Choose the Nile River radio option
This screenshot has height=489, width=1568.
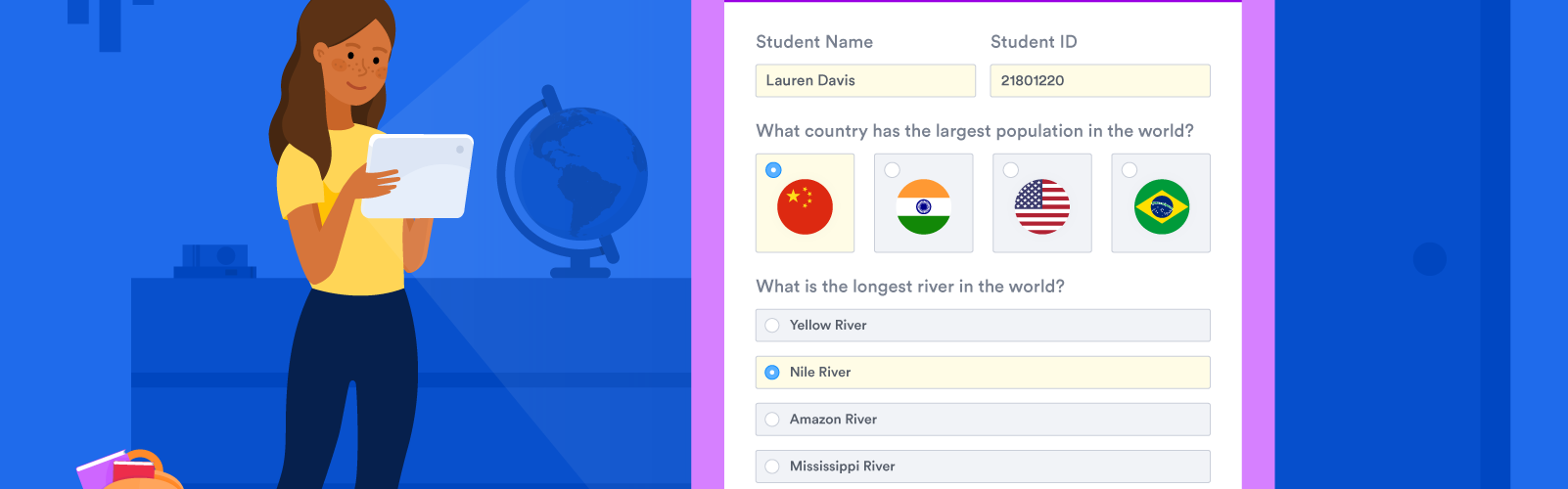coord(772,373)
